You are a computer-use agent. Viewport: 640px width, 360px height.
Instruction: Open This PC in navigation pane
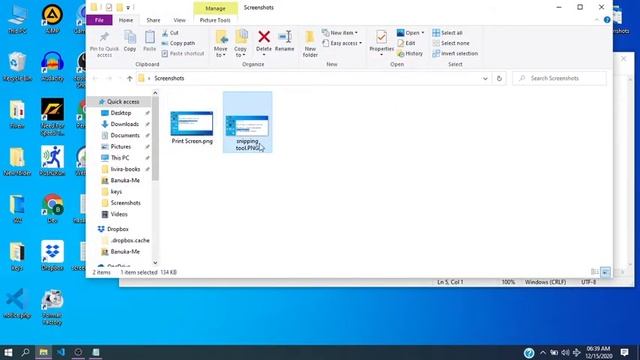120,158
